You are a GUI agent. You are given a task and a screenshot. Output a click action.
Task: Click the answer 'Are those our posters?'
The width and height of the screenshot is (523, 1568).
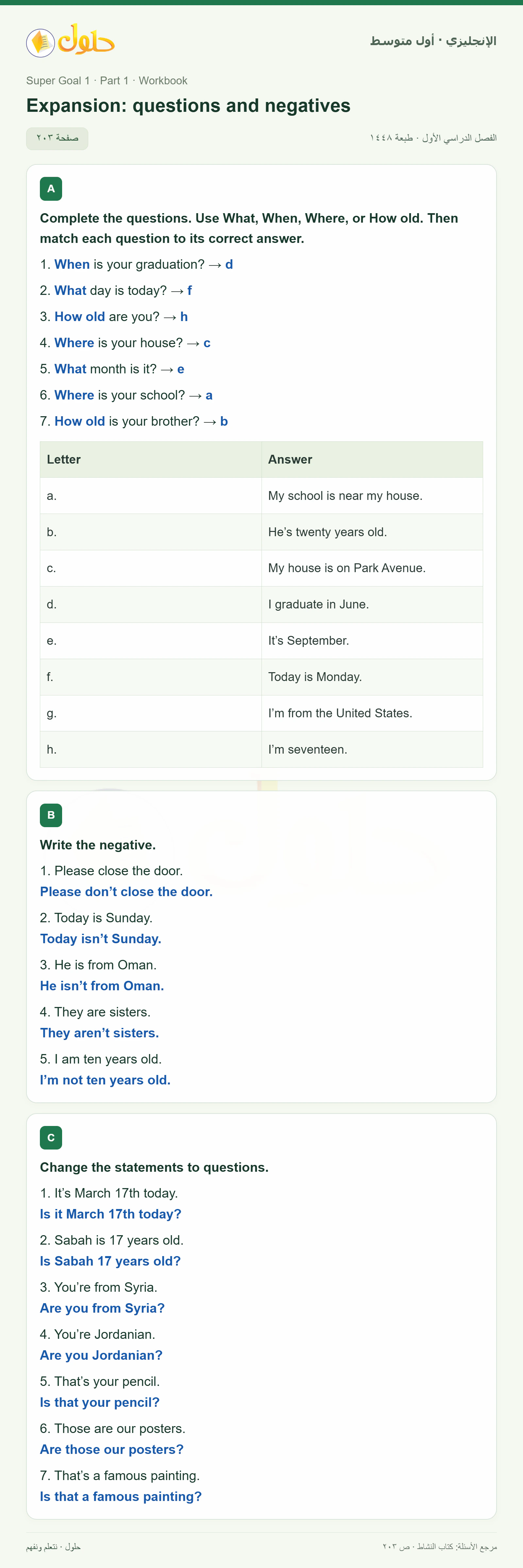click(111, 1450)
